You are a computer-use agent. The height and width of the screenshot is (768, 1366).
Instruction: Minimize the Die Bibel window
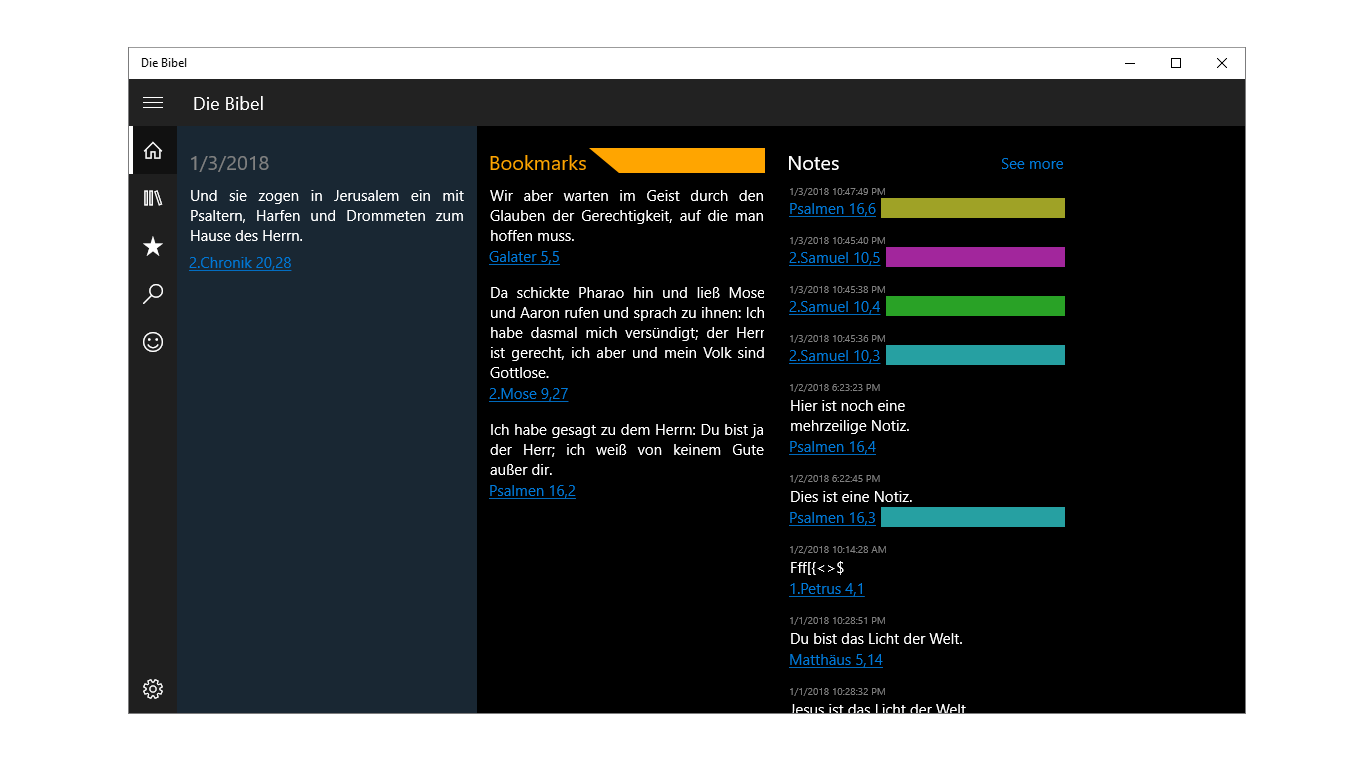[1130, 63]
